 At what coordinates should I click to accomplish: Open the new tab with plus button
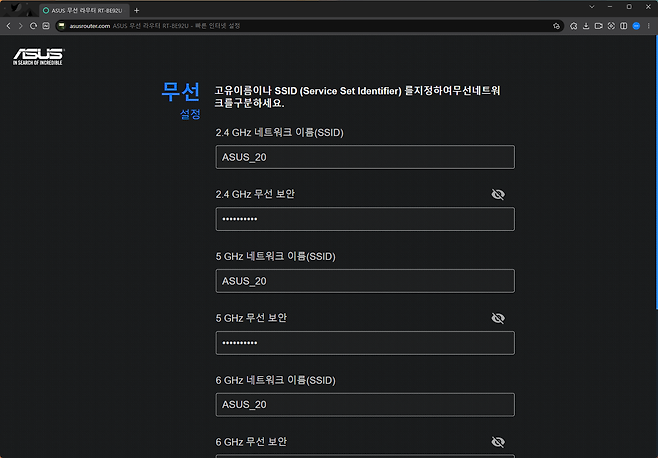(x=137, y=10)
